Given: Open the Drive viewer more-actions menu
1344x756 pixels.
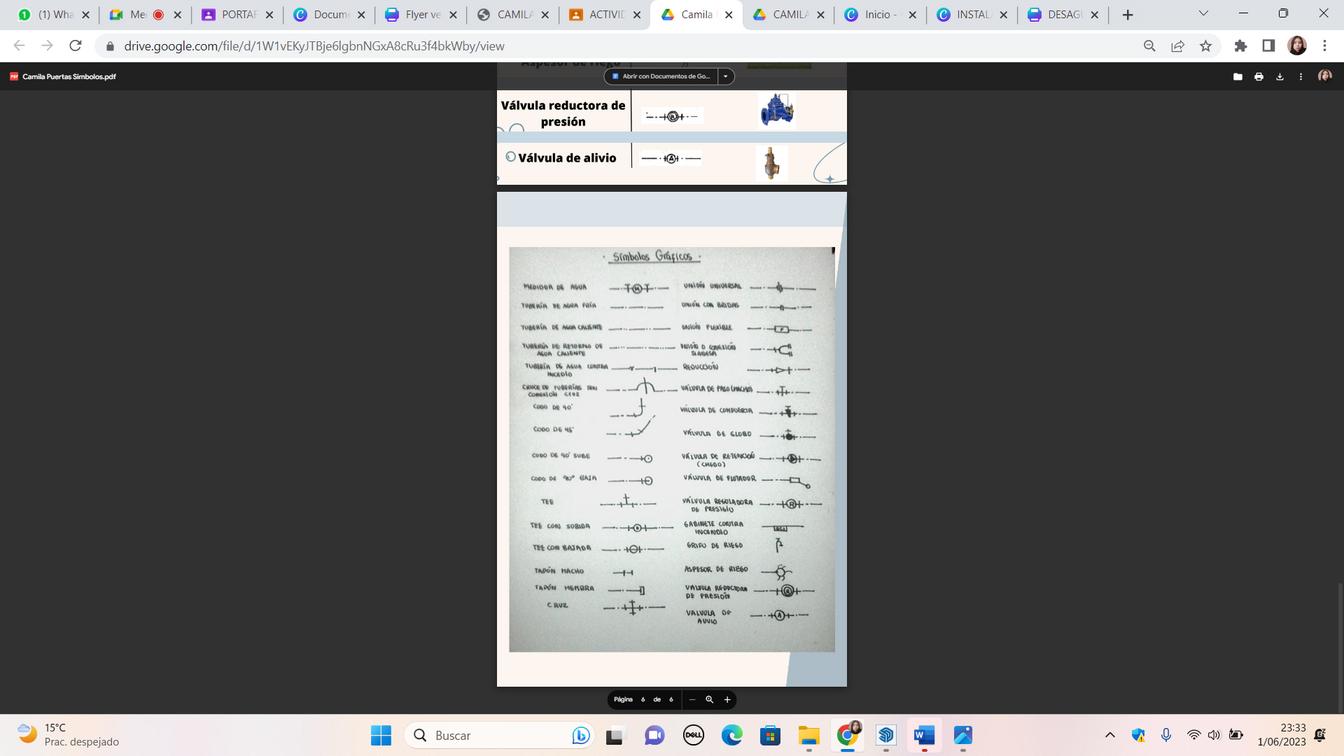Looking at the screenshot, I should [1300, 76].
